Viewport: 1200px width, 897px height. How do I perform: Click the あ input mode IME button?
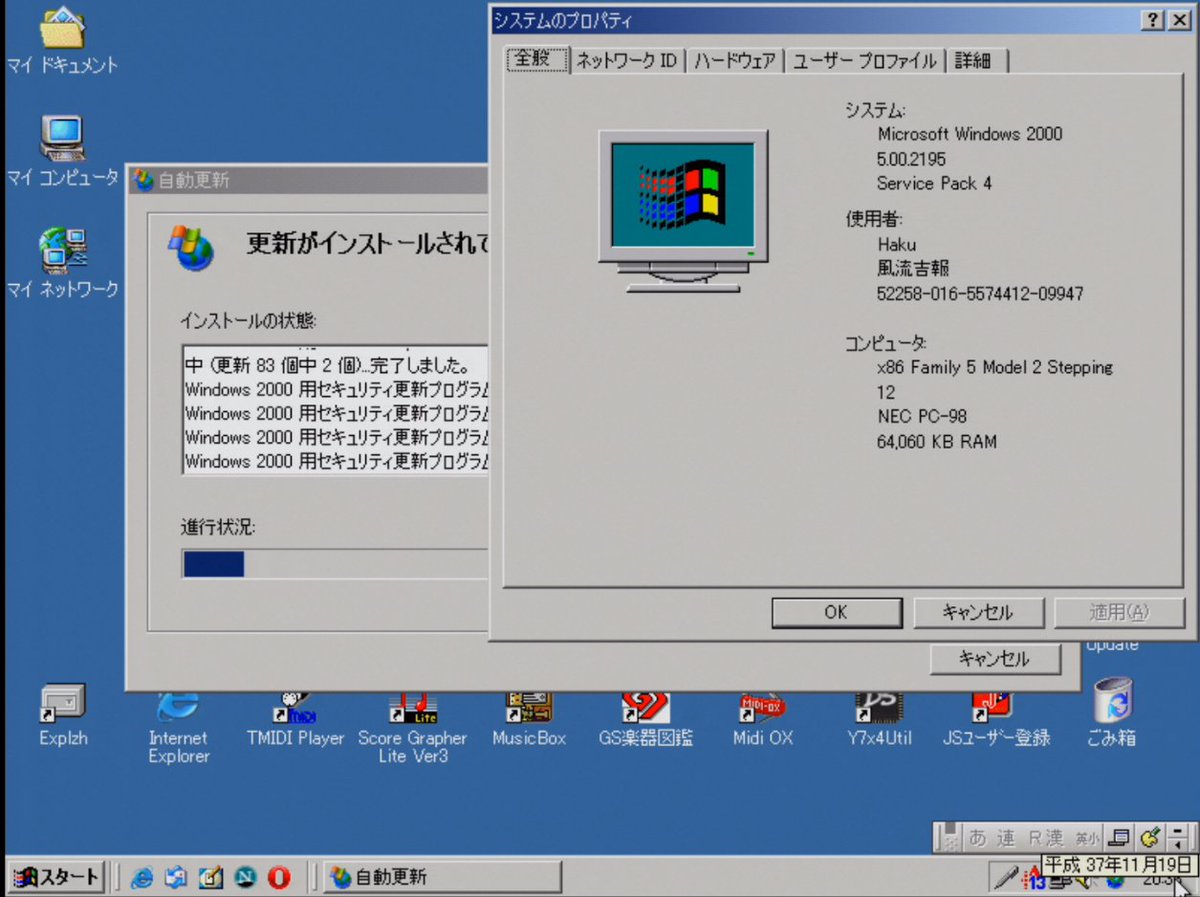(977, 838)
